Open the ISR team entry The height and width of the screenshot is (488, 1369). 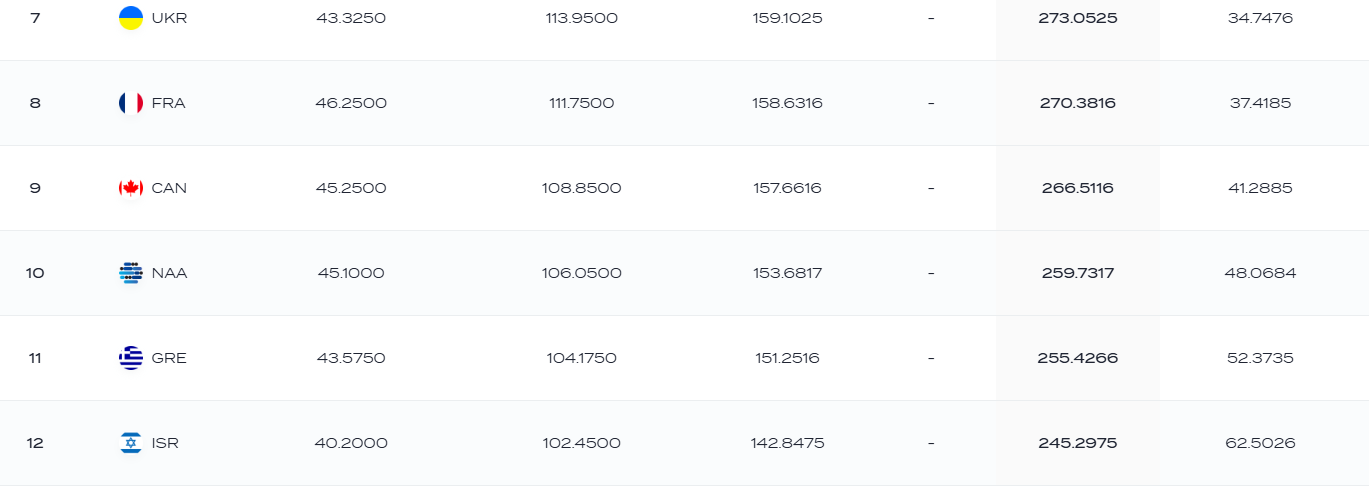(165, 443)
